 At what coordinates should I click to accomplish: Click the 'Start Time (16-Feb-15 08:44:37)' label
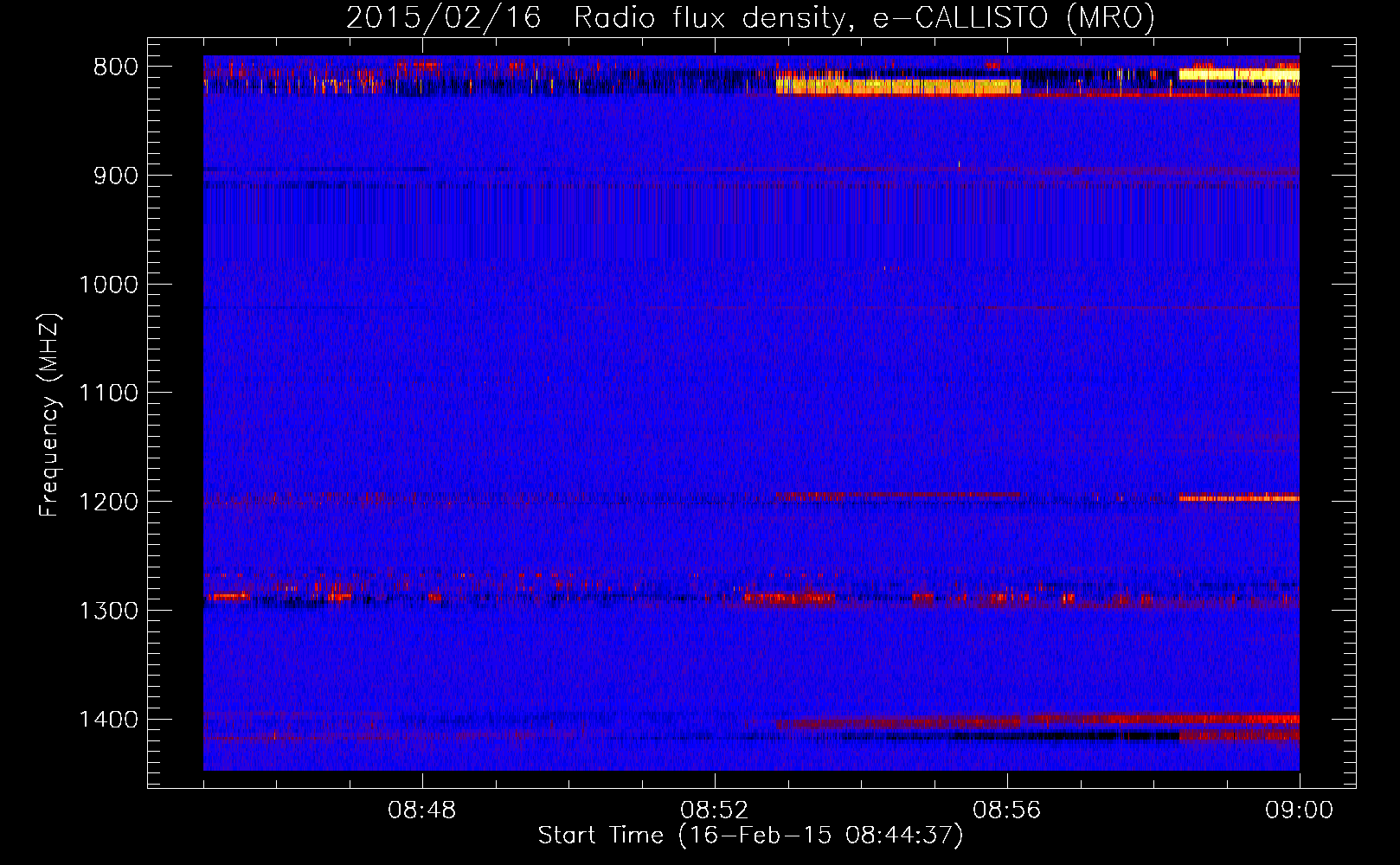[750, 836]
